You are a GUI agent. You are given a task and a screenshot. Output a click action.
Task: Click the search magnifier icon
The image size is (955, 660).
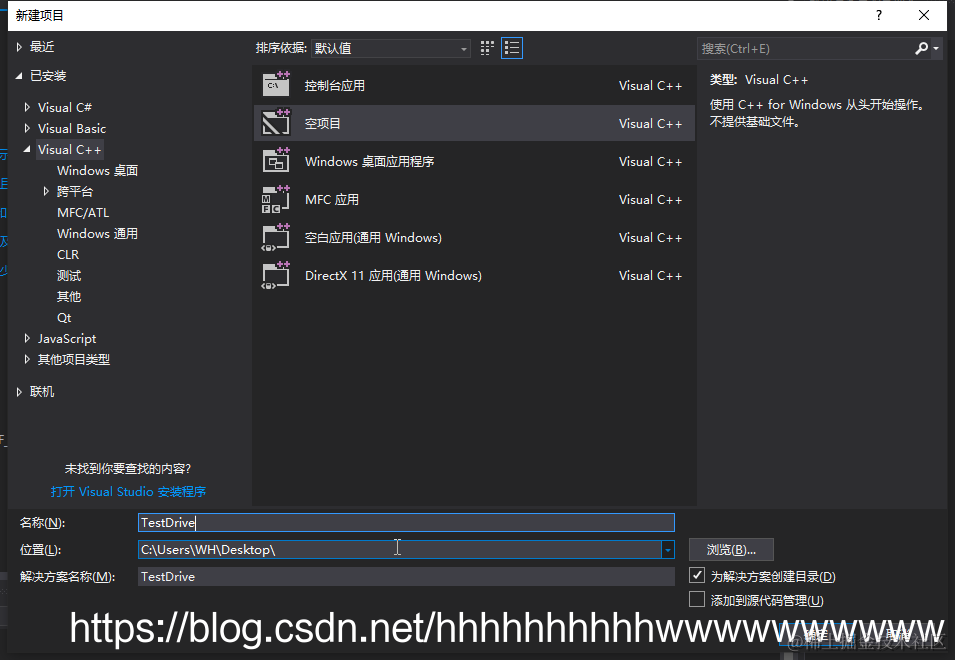[x=922, y=48]
